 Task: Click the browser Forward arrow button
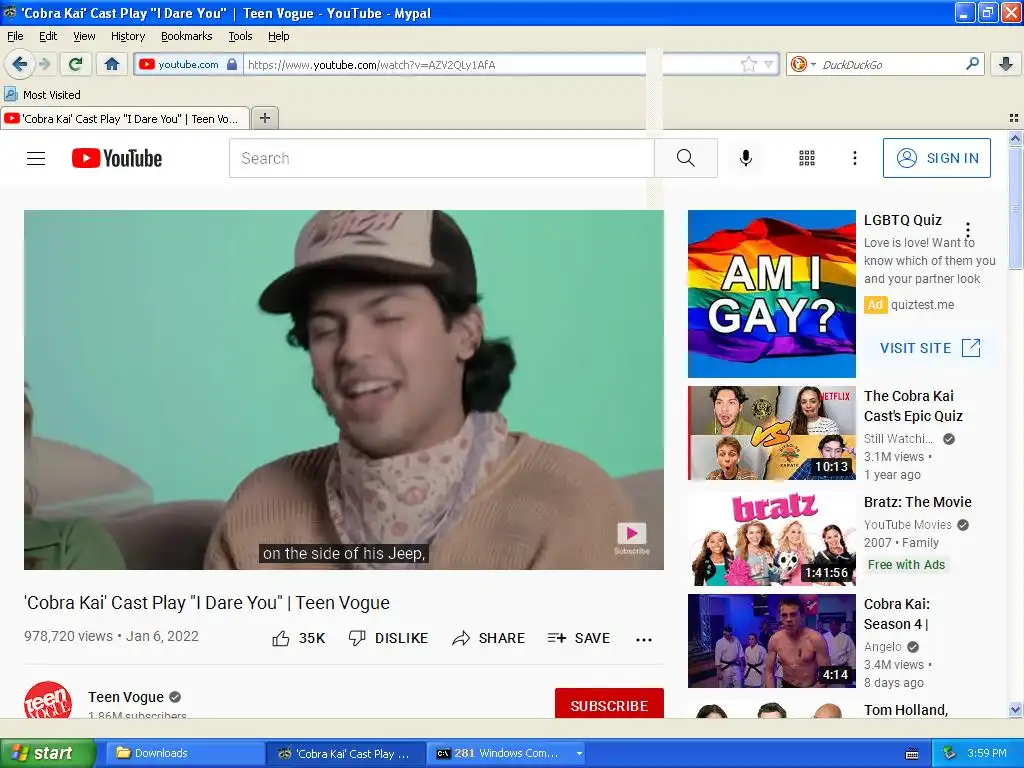pos(45,64)
